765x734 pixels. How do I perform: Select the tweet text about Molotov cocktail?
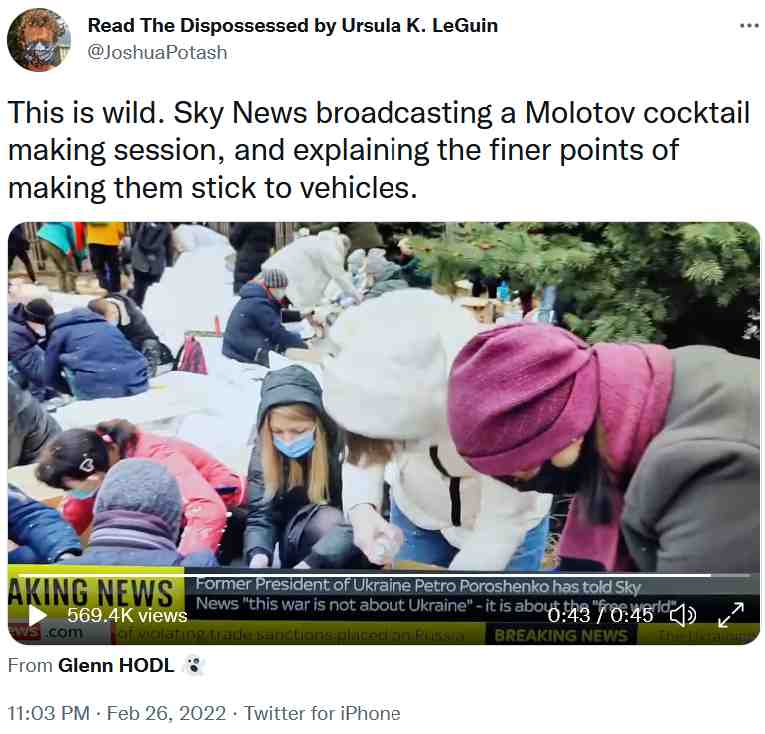click(x=379, y=150)
